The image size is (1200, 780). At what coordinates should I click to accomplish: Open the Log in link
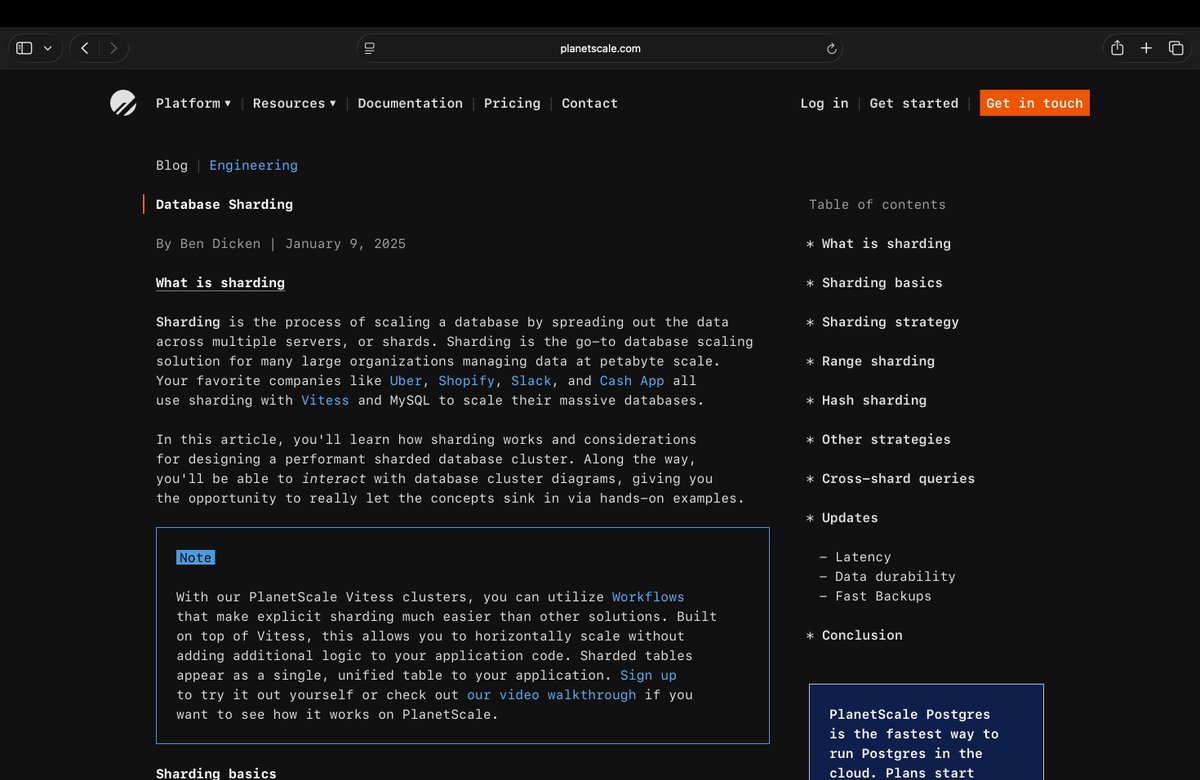(824, 103)
